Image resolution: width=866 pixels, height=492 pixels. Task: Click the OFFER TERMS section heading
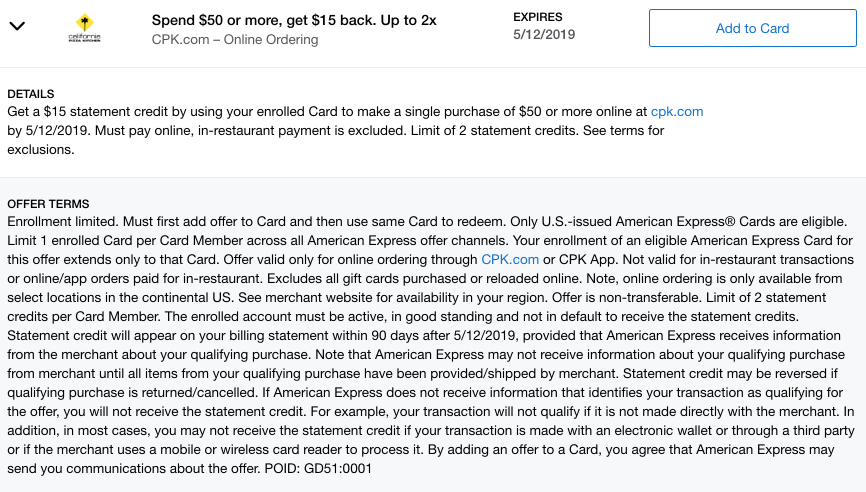click(x=48, y=203)
